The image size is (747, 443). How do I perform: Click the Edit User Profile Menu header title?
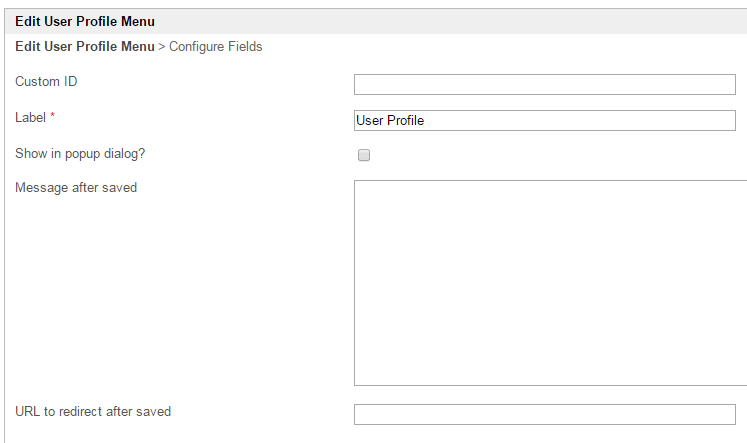coord(84,21)
